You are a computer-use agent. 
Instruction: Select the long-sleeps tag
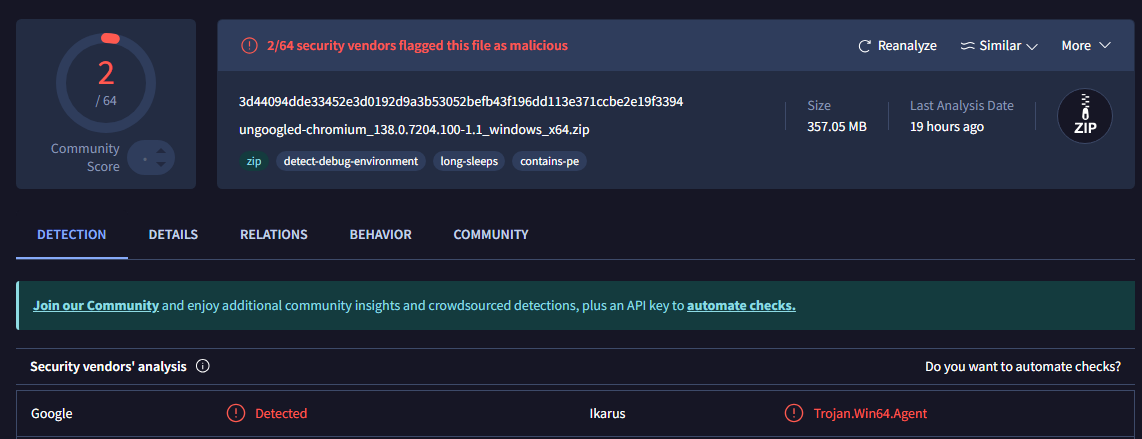click(469, 161)
